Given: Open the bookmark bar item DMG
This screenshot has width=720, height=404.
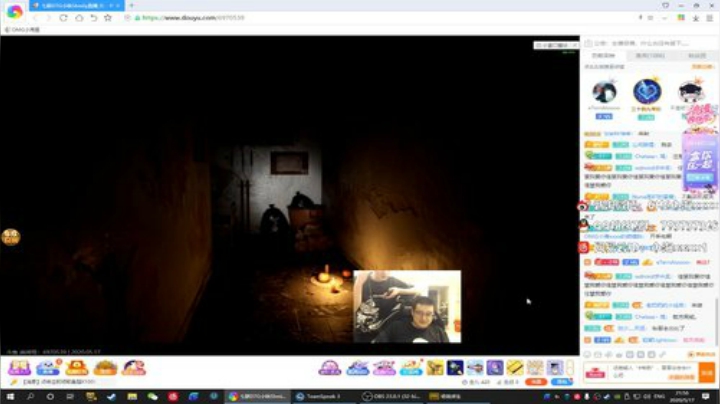Looking at the screenshot, I should pos(23,30).
